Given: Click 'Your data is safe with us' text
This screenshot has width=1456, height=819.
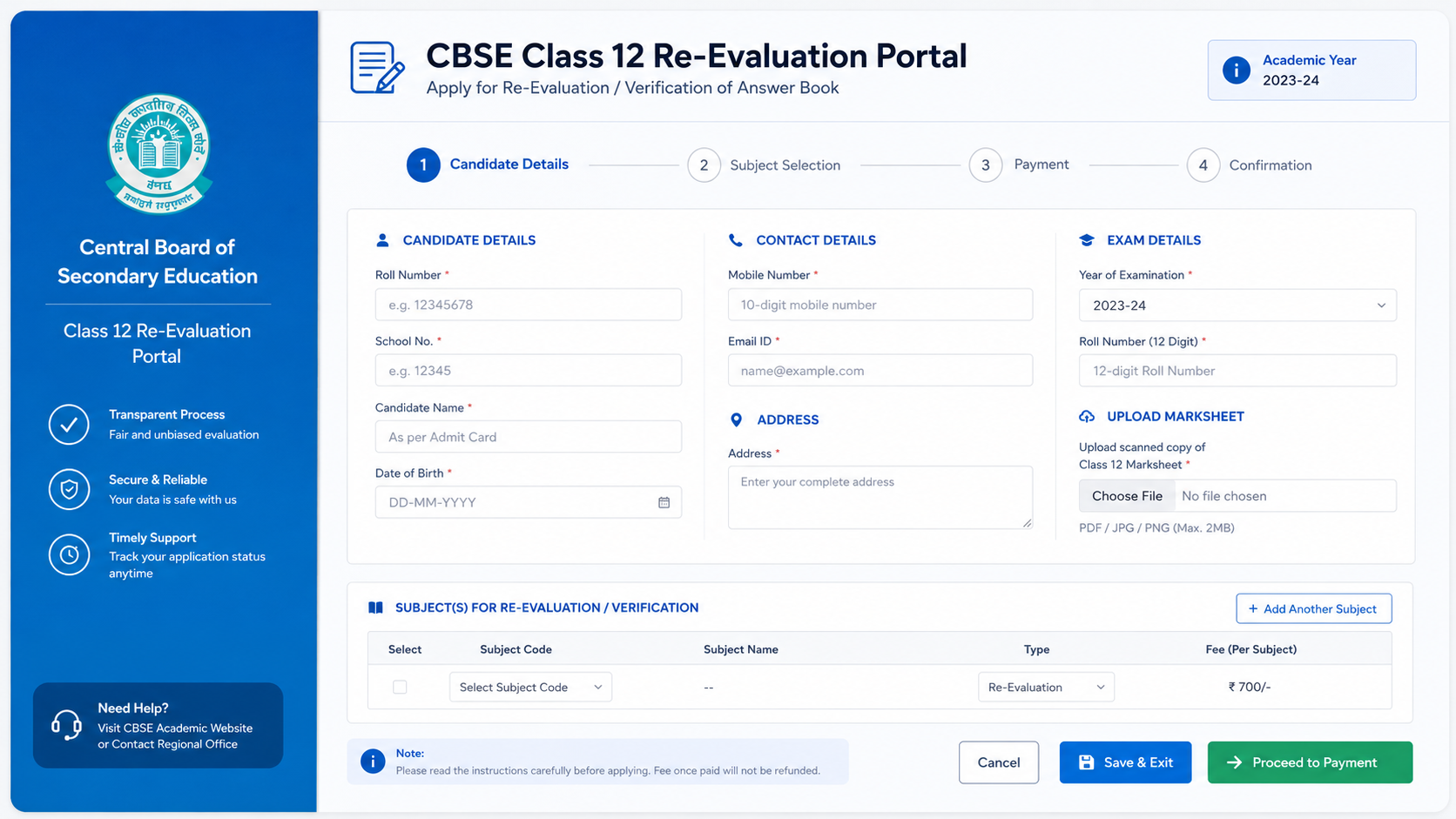Looking at the screenshot, I should pyautogui.click(x=172, y=500).
